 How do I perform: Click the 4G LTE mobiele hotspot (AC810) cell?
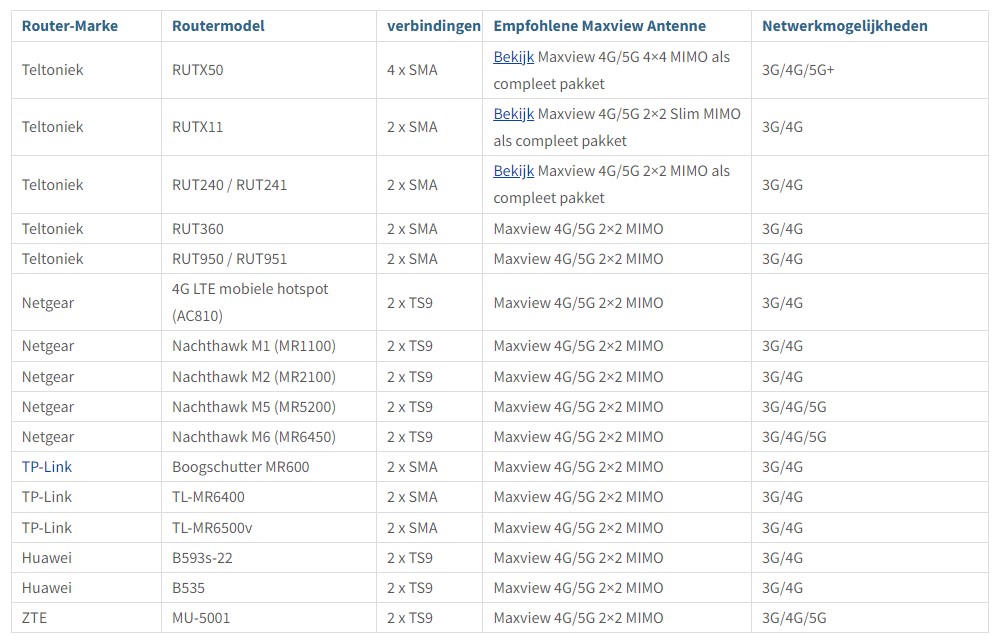tap(250, 302)
